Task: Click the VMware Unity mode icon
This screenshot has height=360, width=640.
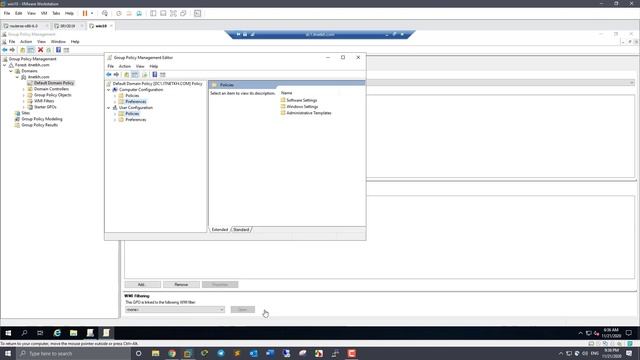Action: pos(183,13)
